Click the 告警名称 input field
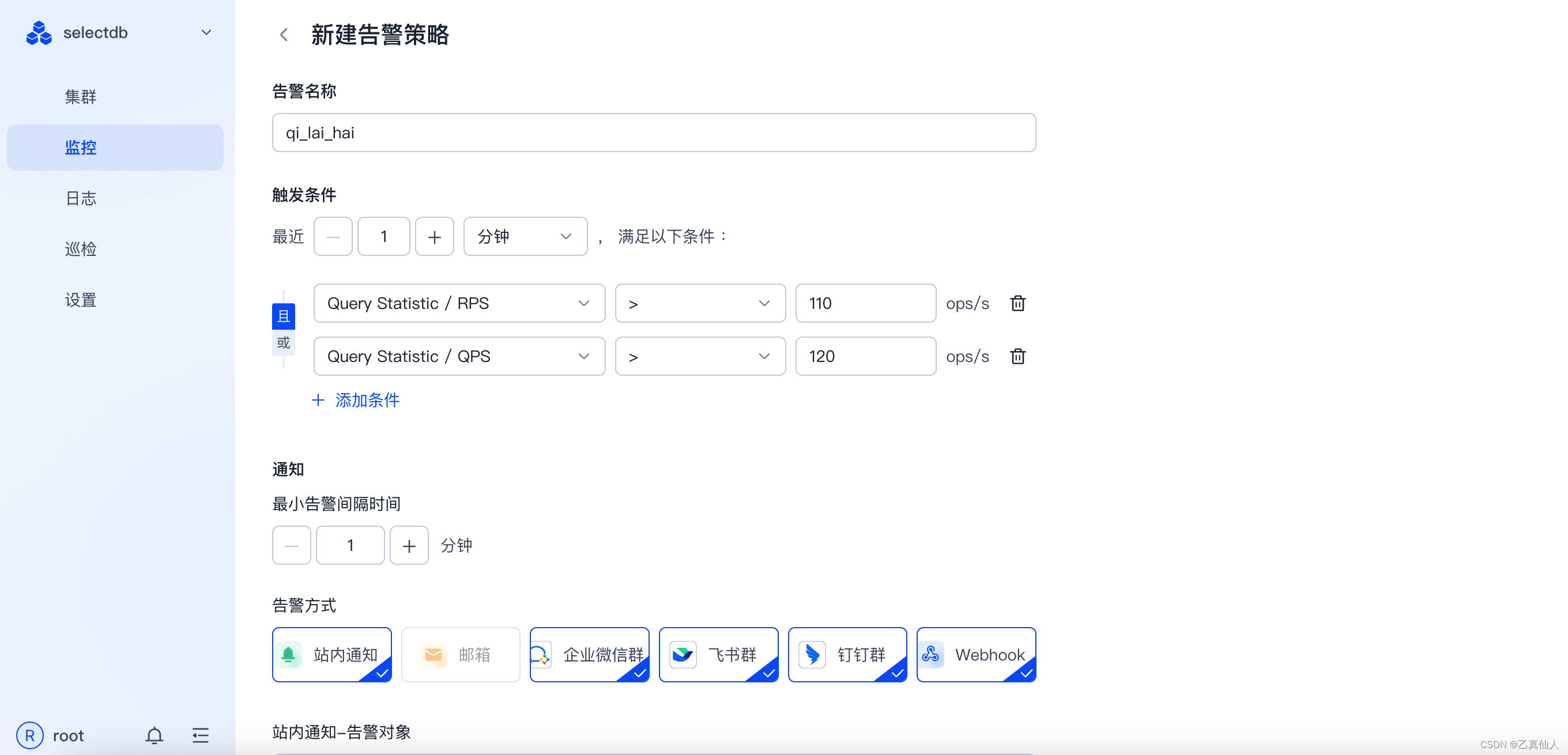This screenshot has height=755, width=1568. point(653,133)
